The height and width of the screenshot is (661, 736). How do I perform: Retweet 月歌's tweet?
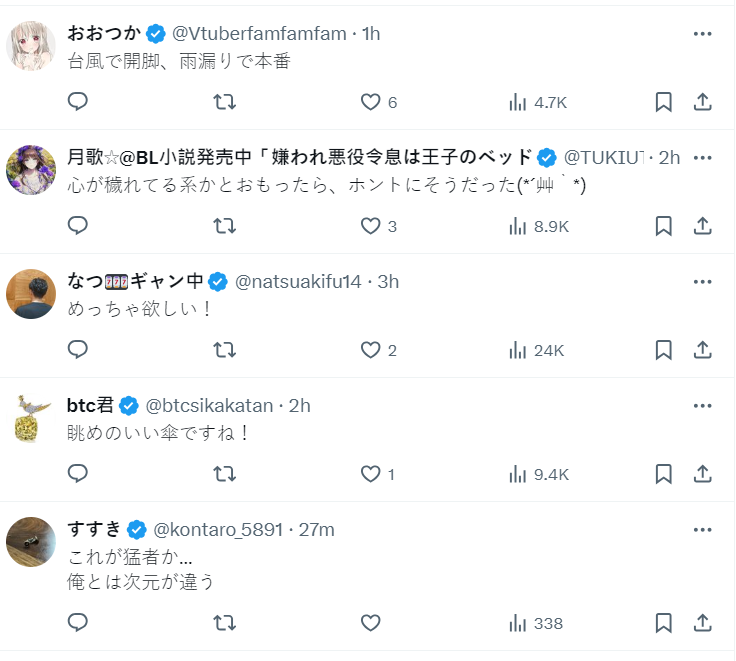pyautogui.click(x=225, y=226)
